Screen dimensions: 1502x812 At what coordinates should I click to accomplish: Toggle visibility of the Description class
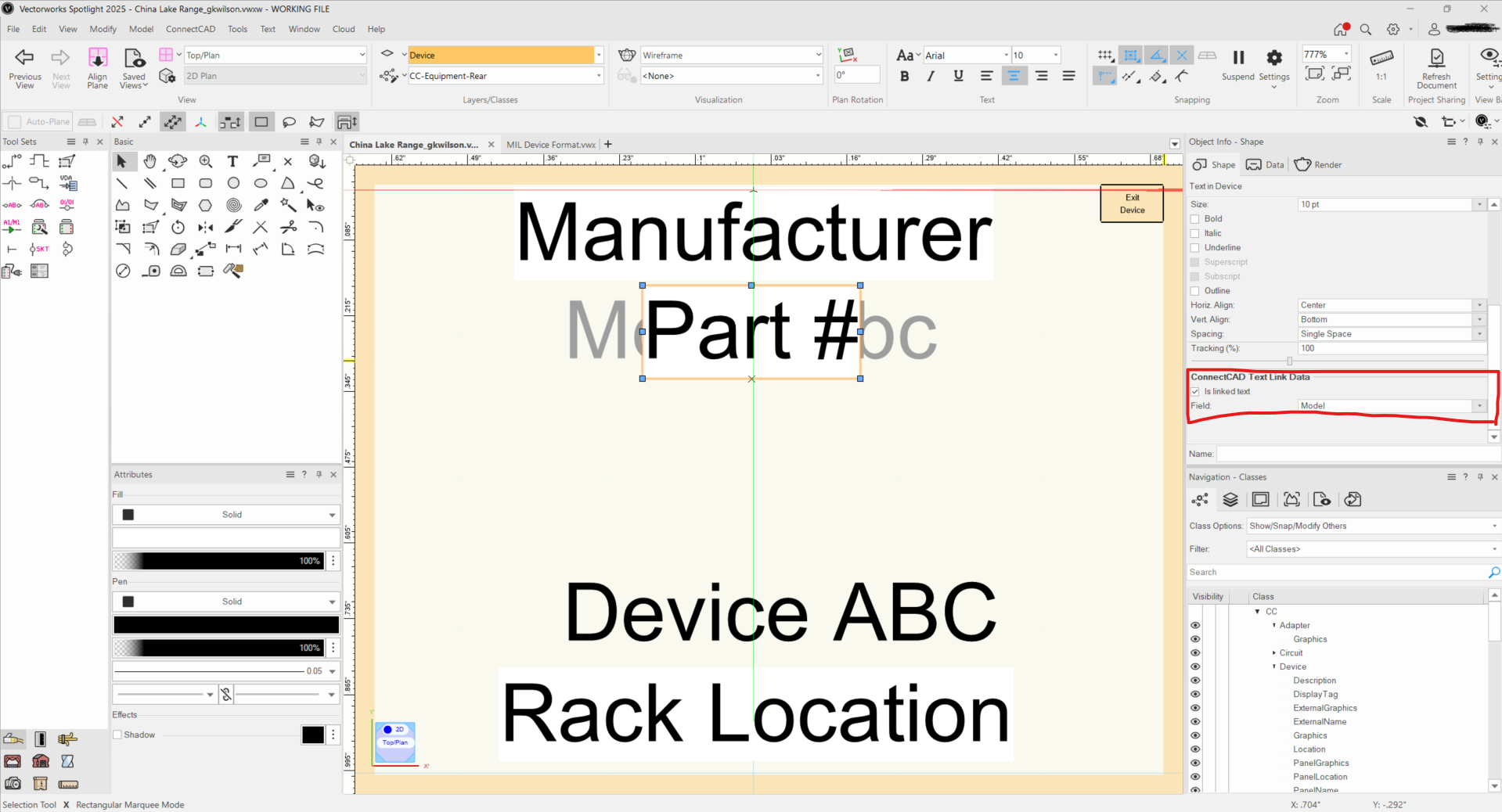click(x=1194, y=681)
